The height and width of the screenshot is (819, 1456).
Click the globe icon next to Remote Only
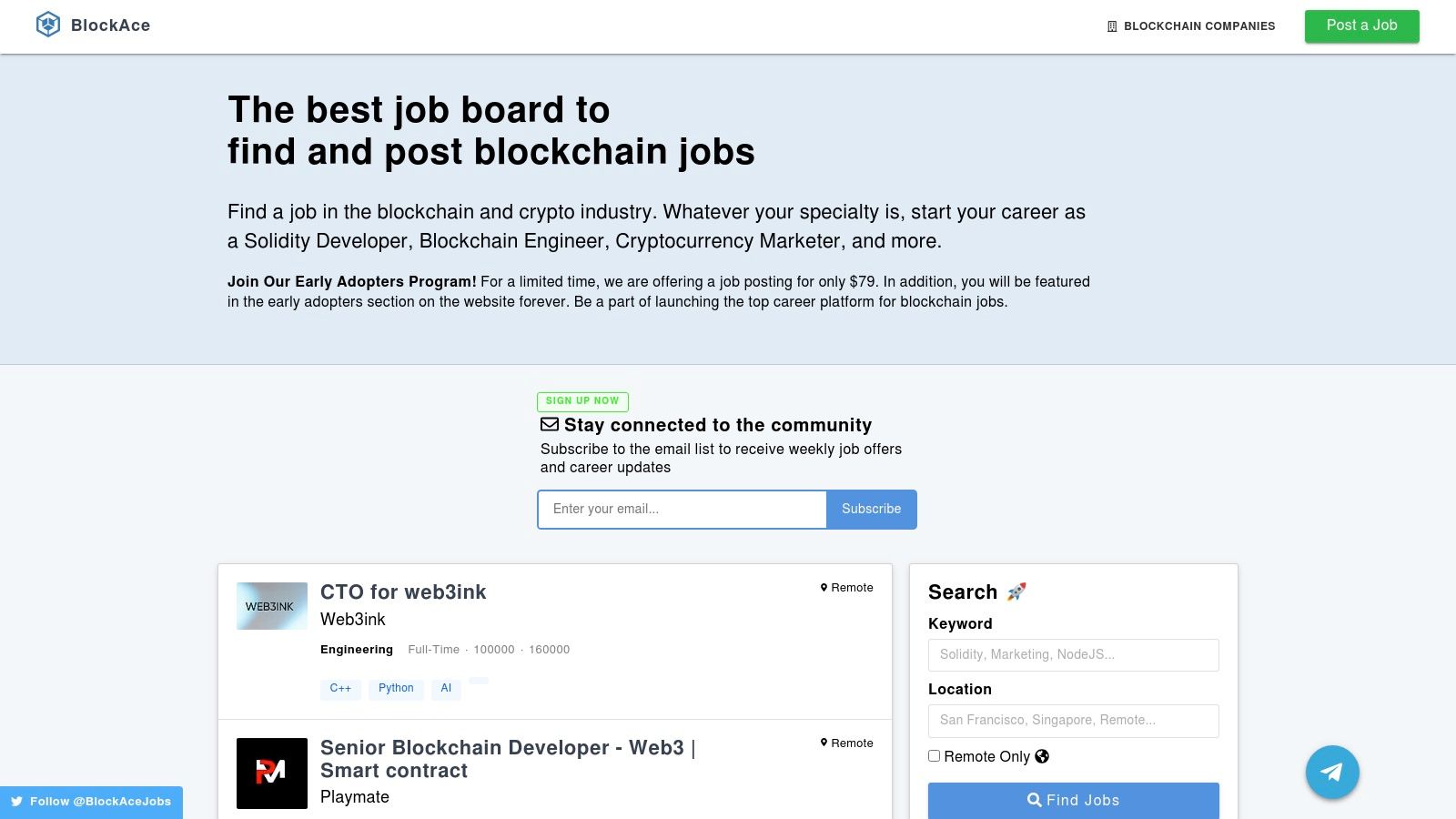pos(1042,756)
